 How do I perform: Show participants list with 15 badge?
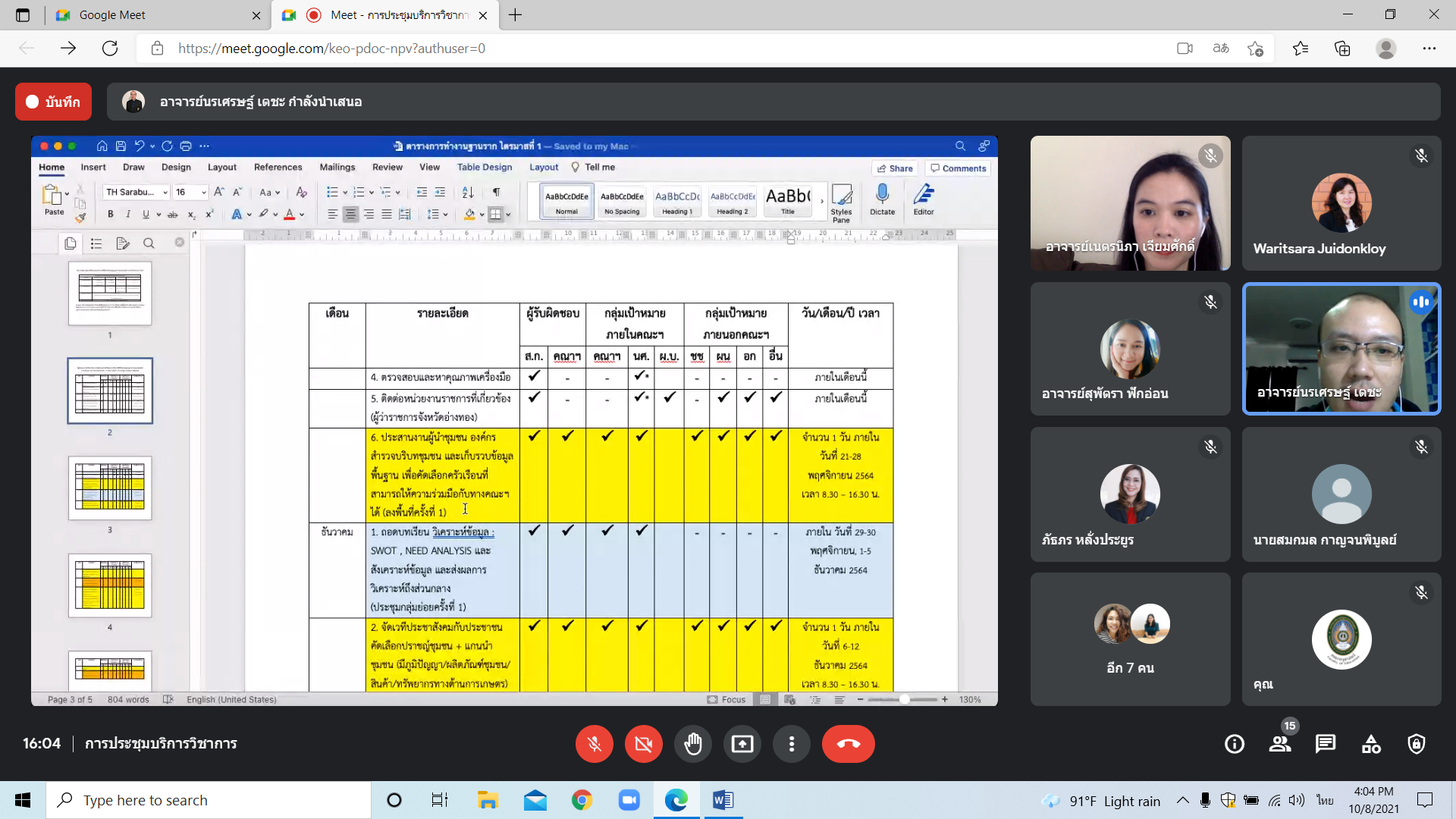pos(1281,744)
